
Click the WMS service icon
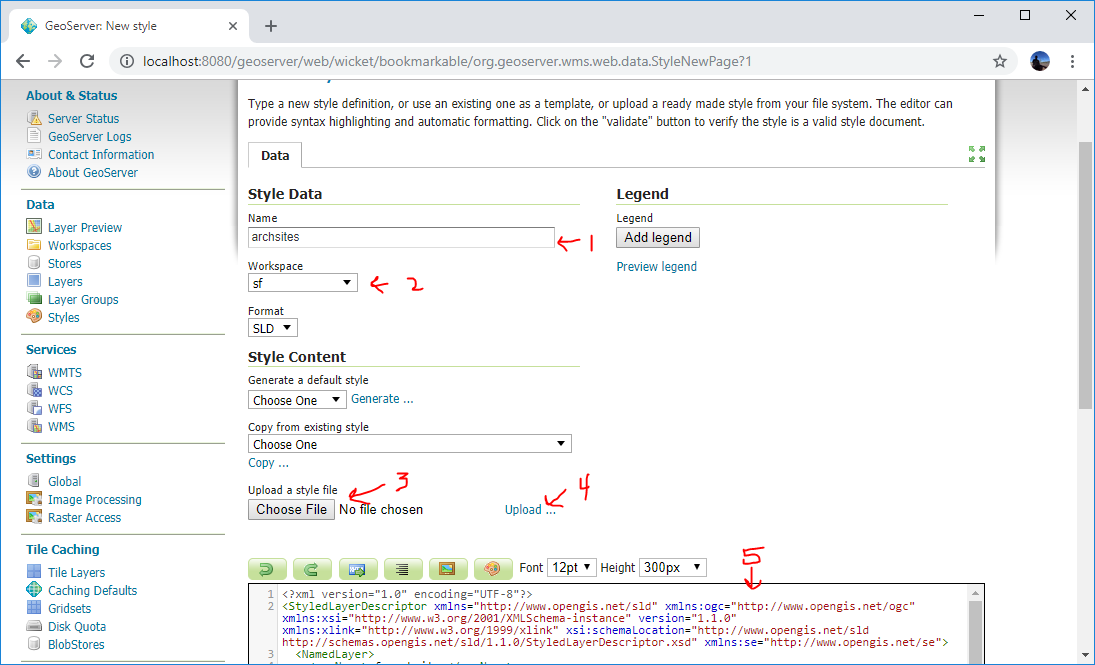34,426
